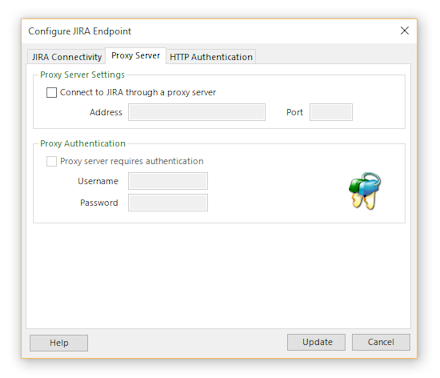The image size is (440, 378).
Task: Focus the Password field
Action: coord(168,203)
